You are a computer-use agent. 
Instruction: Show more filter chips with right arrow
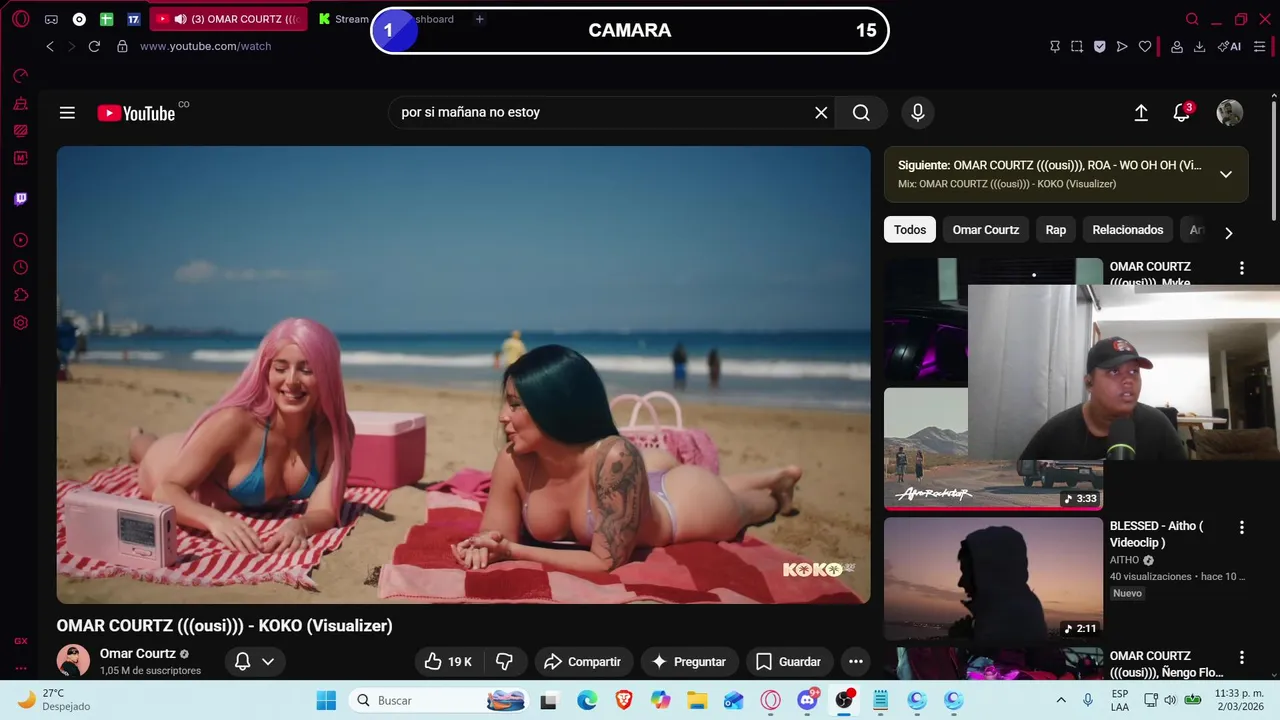(1229, 233)
